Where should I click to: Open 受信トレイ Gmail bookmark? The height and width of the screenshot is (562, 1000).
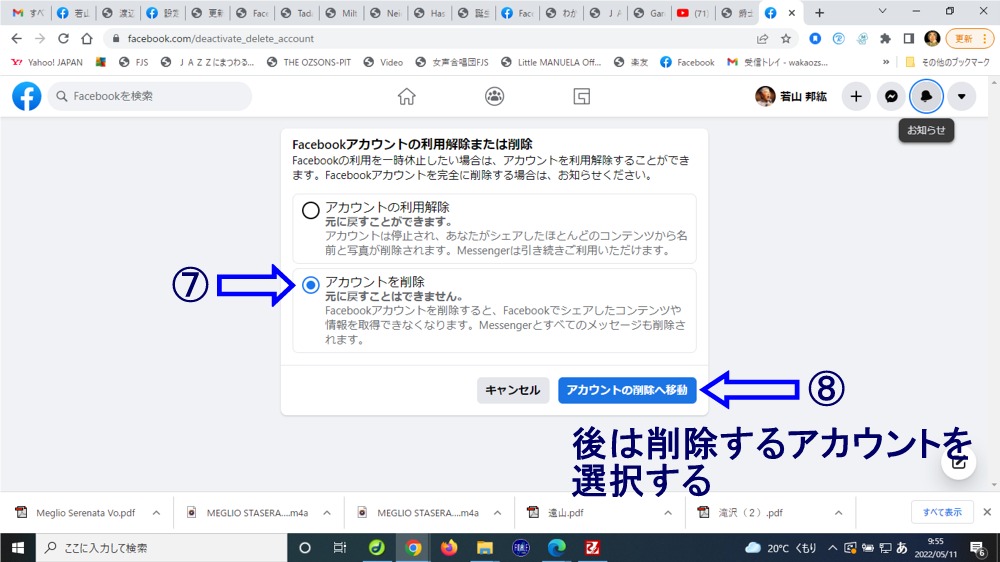(x=777, y=62)
